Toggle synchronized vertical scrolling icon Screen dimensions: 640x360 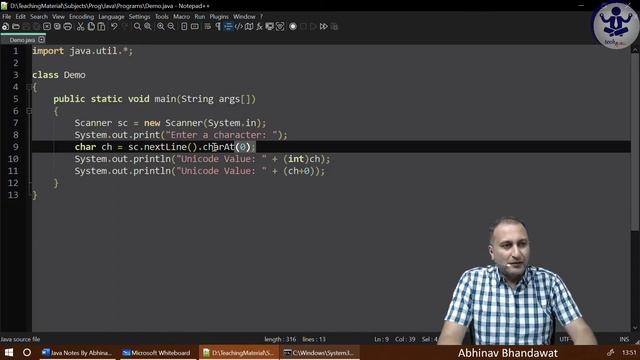pyautogui.click(x=184, y=27)
